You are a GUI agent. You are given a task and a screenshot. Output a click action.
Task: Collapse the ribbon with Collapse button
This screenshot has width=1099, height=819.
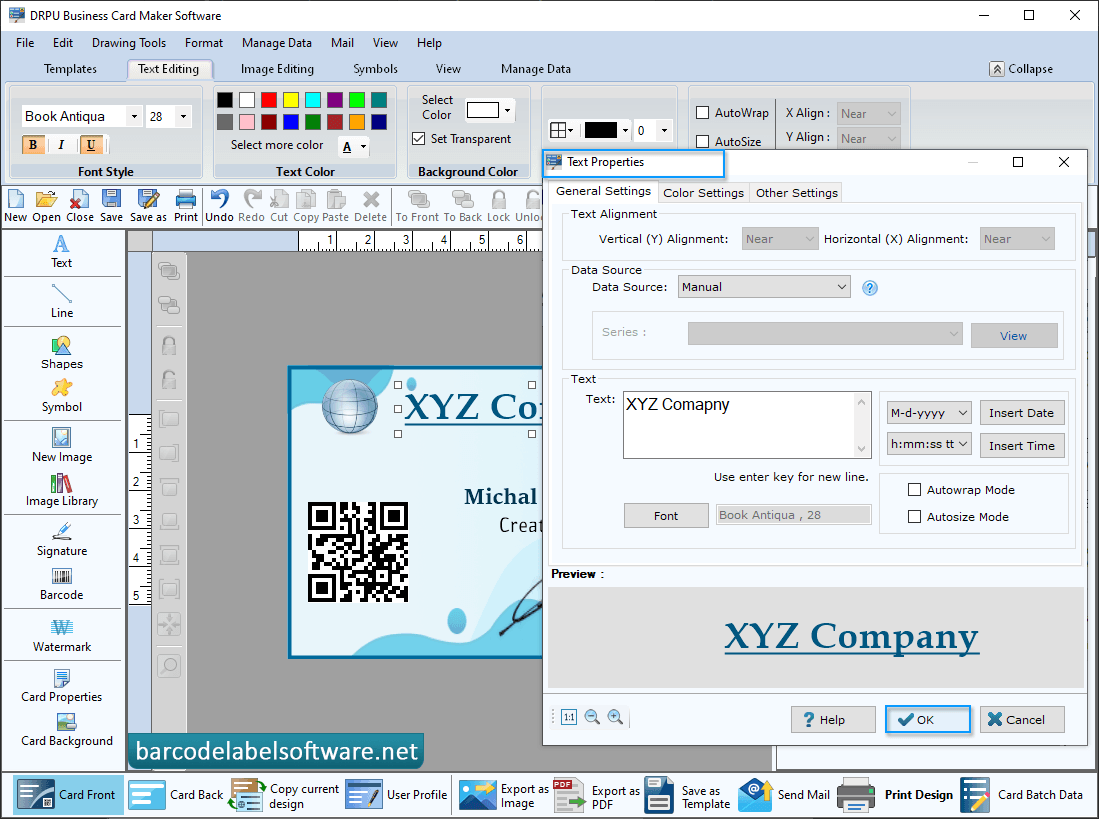pos(1022,69)
